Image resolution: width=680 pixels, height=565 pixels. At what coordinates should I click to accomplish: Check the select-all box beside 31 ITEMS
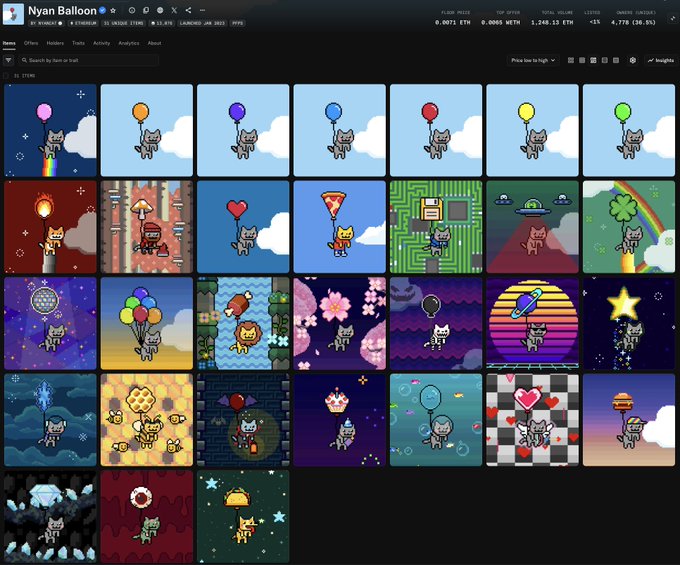tap(6, 76)
